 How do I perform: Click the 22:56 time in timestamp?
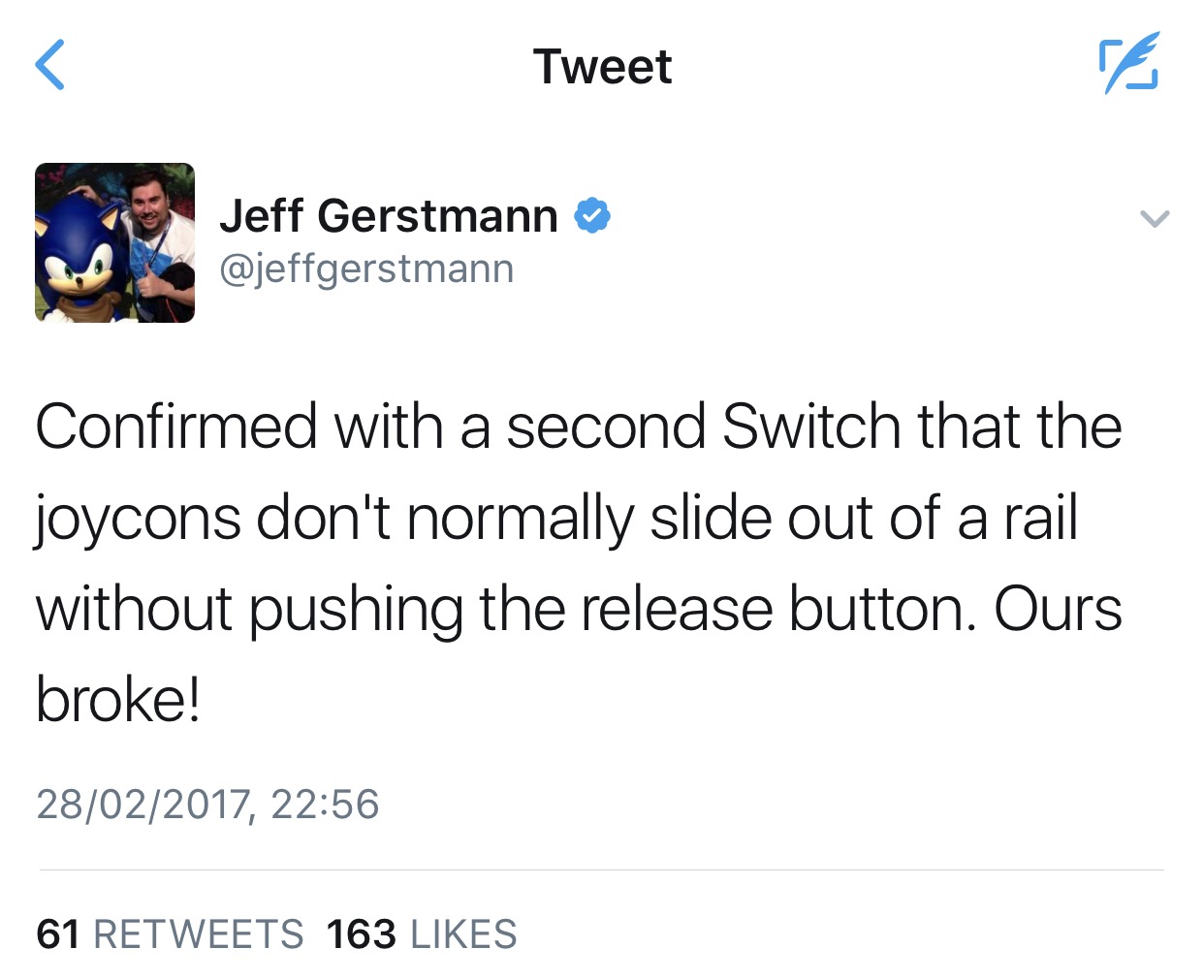click(x=325, y=805)
